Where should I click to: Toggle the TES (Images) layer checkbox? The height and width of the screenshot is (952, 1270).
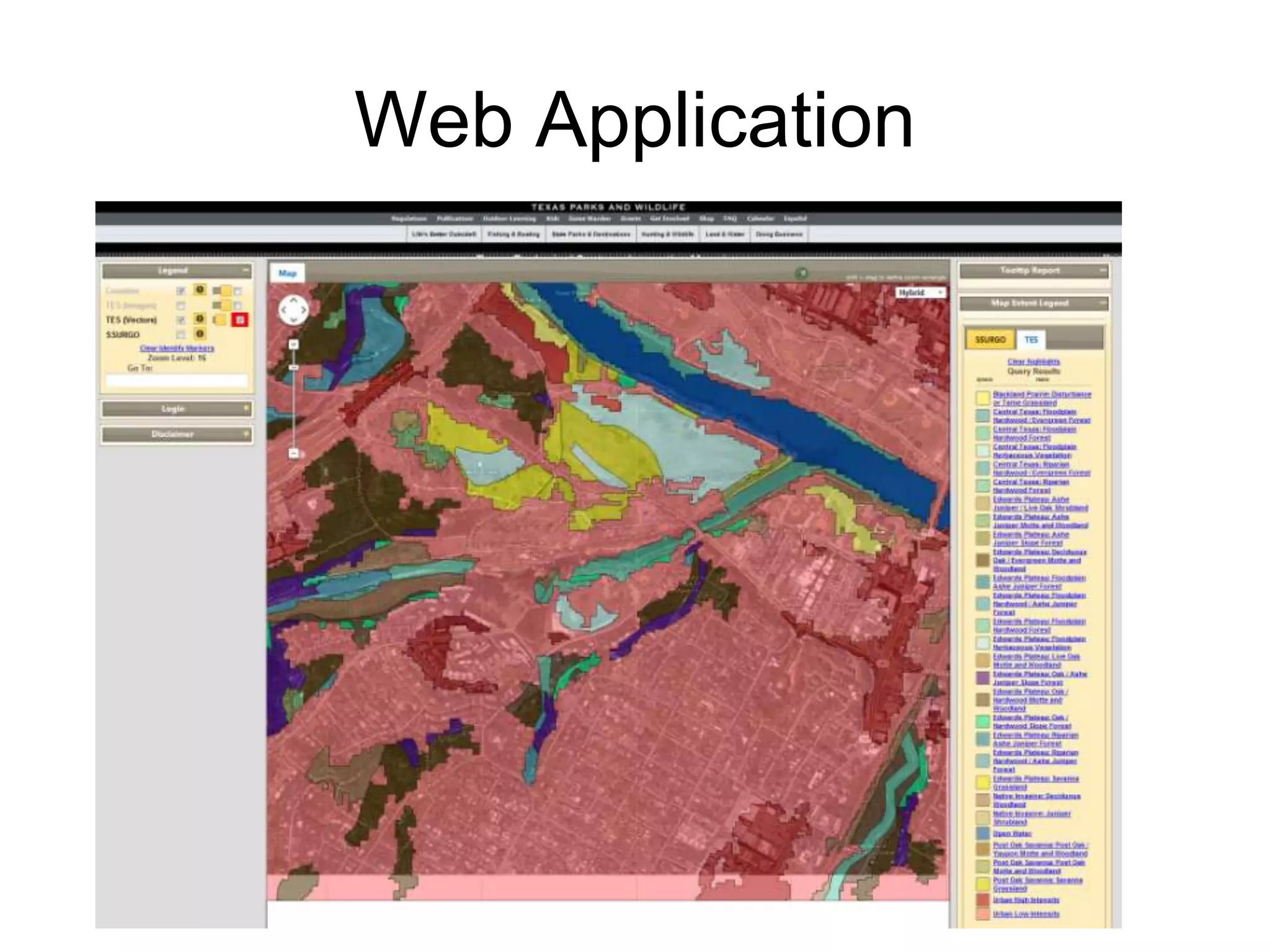180,306
